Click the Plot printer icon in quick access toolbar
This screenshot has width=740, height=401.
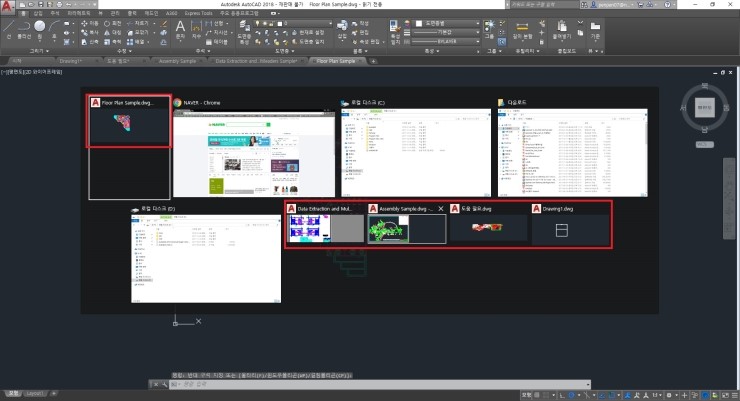tap(59, 4)
